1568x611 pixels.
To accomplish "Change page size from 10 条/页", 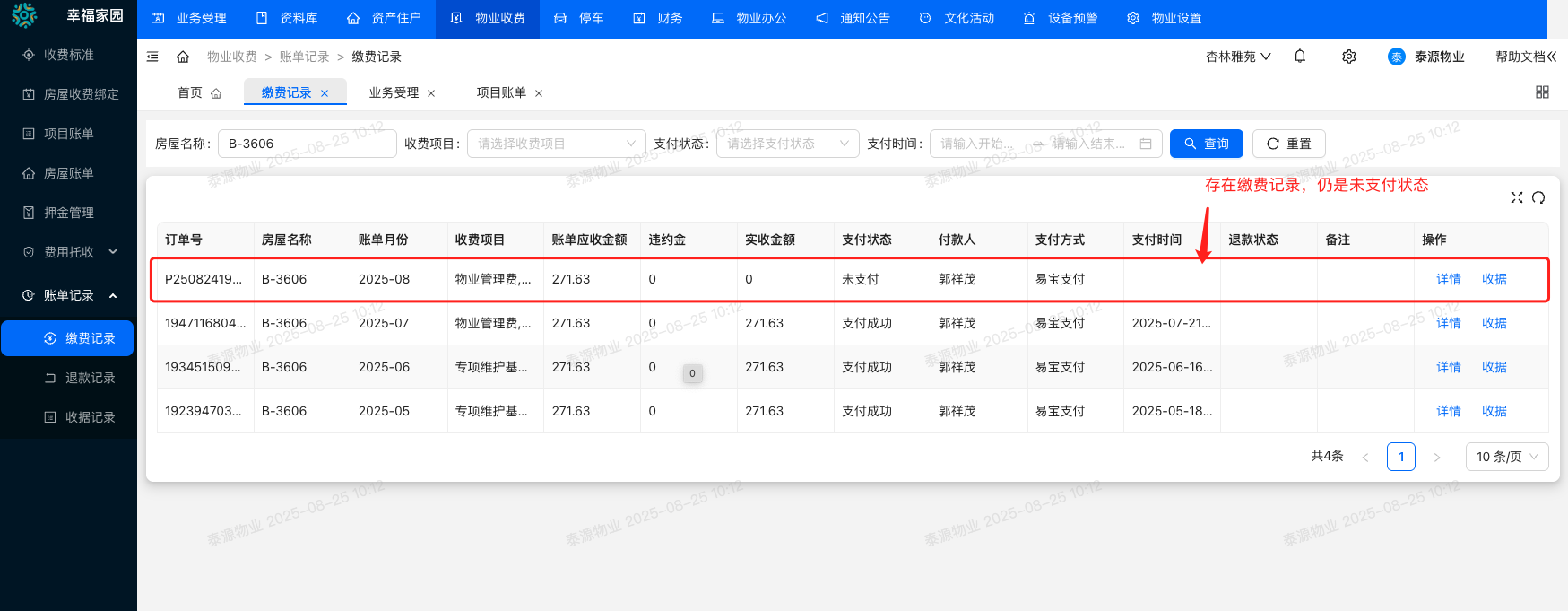I will click(x=1506, y=457).
